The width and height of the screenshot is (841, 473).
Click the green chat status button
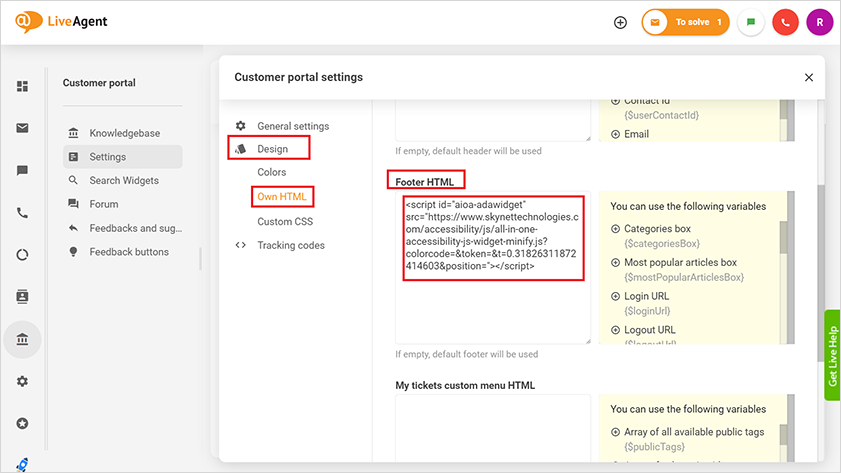(x=750, y=23)
